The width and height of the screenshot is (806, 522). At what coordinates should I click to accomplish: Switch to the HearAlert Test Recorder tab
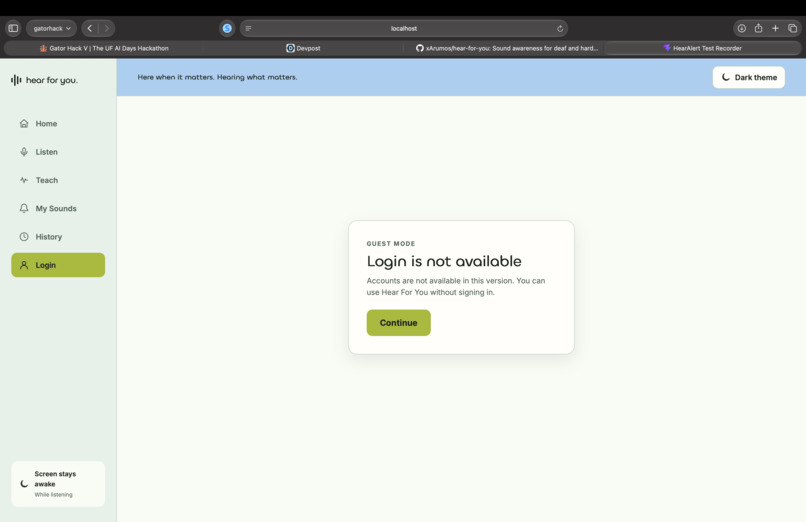[702, 48]
